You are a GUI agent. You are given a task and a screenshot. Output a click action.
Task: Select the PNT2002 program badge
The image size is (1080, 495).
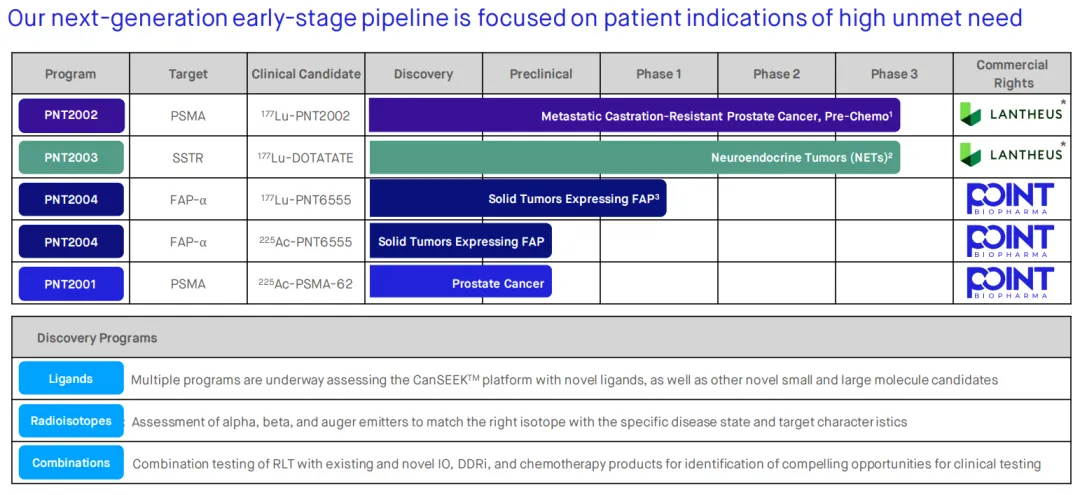[71, 116]
